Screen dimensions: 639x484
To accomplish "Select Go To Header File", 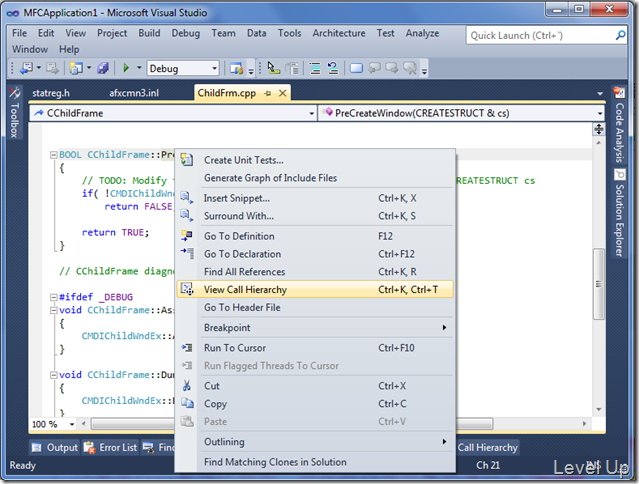I will (315, 307).
